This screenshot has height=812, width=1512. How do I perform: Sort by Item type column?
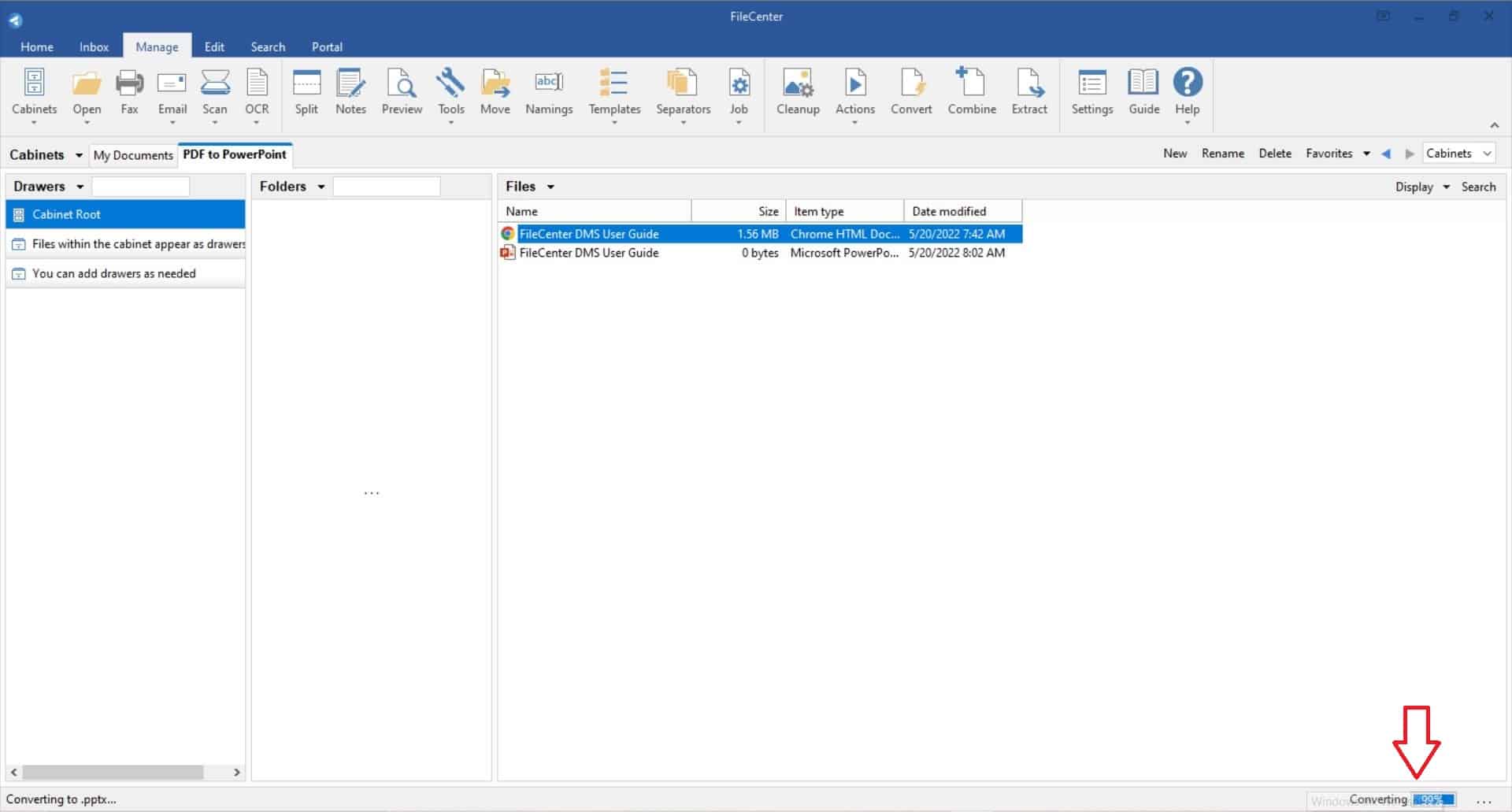(845, 211)
